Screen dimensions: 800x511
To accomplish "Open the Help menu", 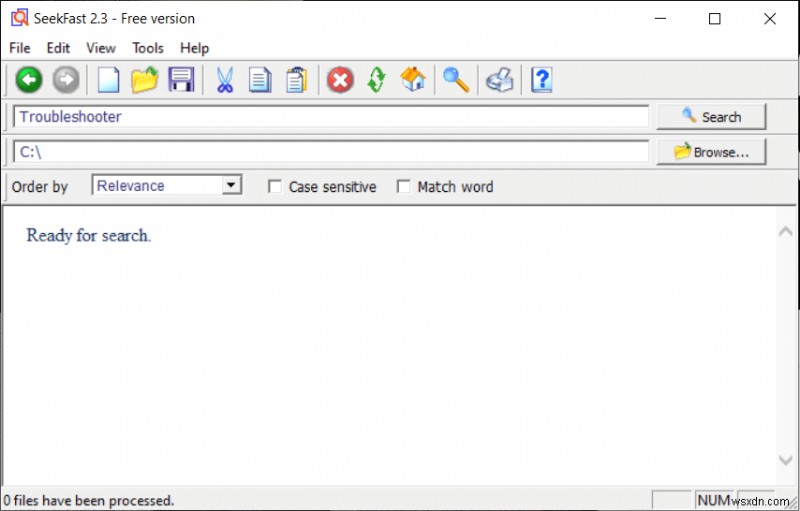I will point(194,48).
